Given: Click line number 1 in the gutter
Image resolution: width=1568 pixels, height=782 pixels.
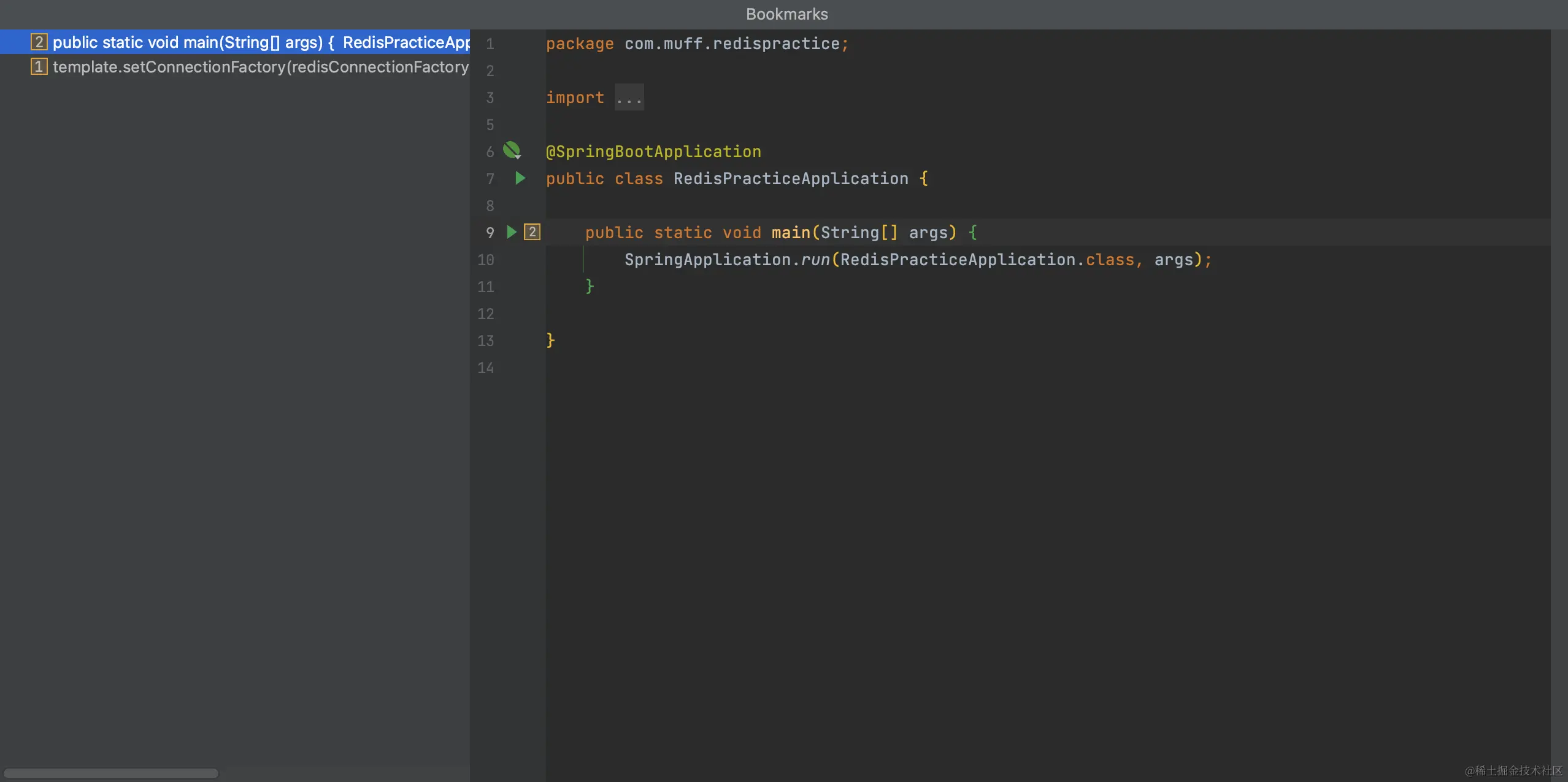Looking at the screenshot, I should (490, 44).
